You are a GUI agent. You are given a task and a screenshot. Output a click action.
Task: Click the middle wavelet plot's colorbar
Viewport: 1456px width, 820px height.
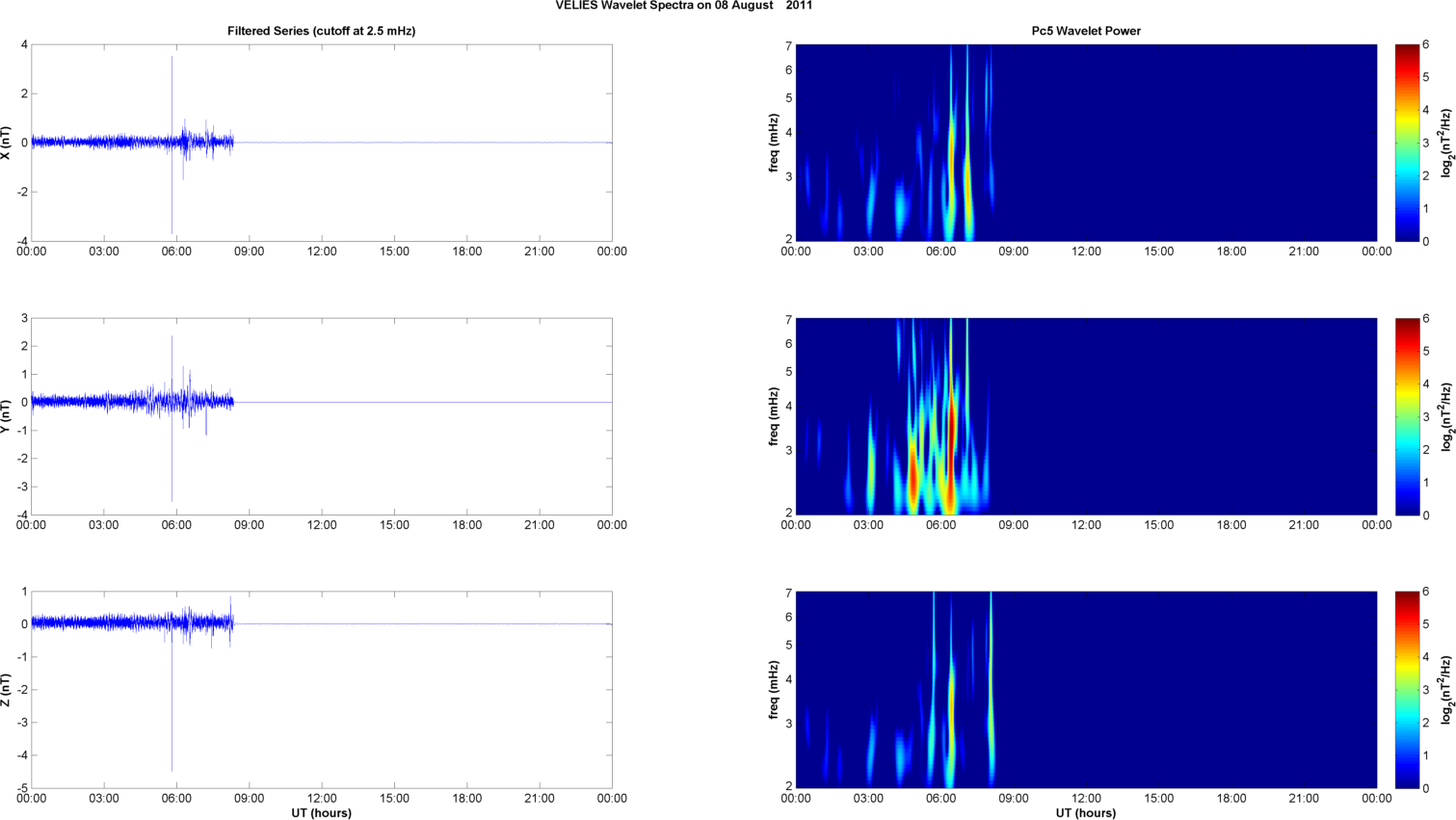pos(1407,416)
